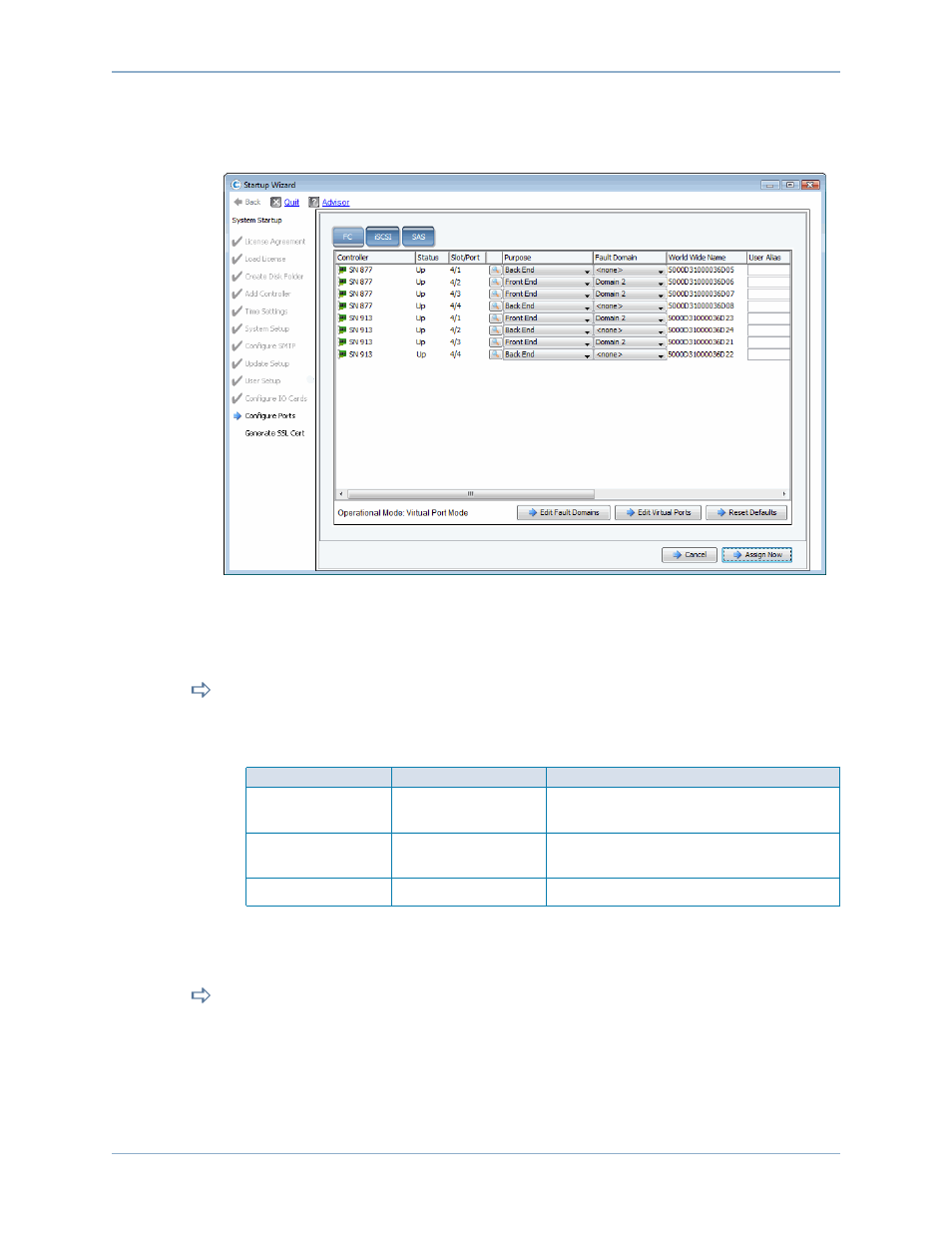Screen dimensions: 952x1233
Task: Click the Quit X icon
Action: (x=276, y=202)
